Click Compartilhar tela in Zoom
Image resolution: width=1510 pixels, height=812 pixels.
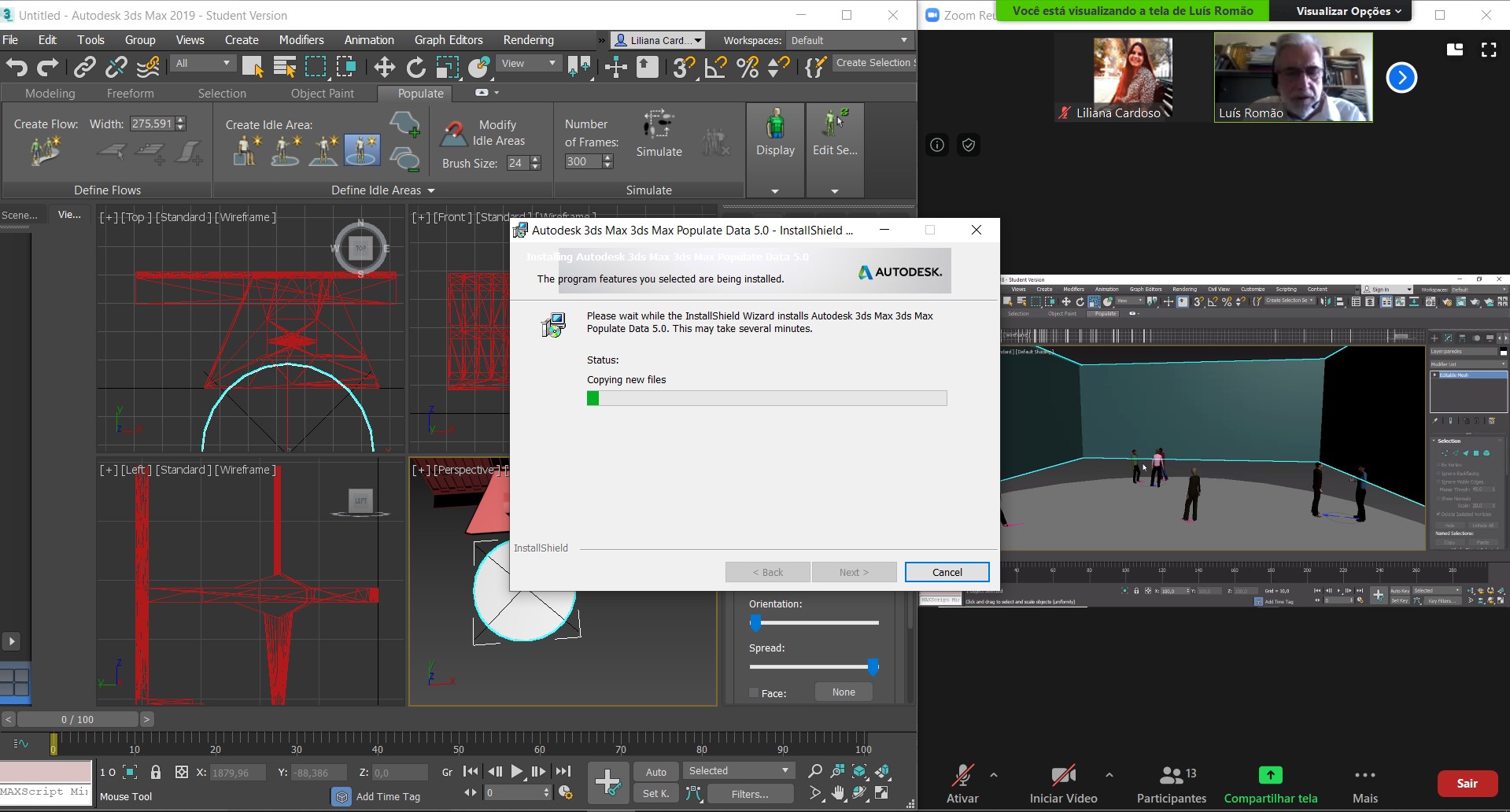pyautogui.click(x=1270, y=784)
